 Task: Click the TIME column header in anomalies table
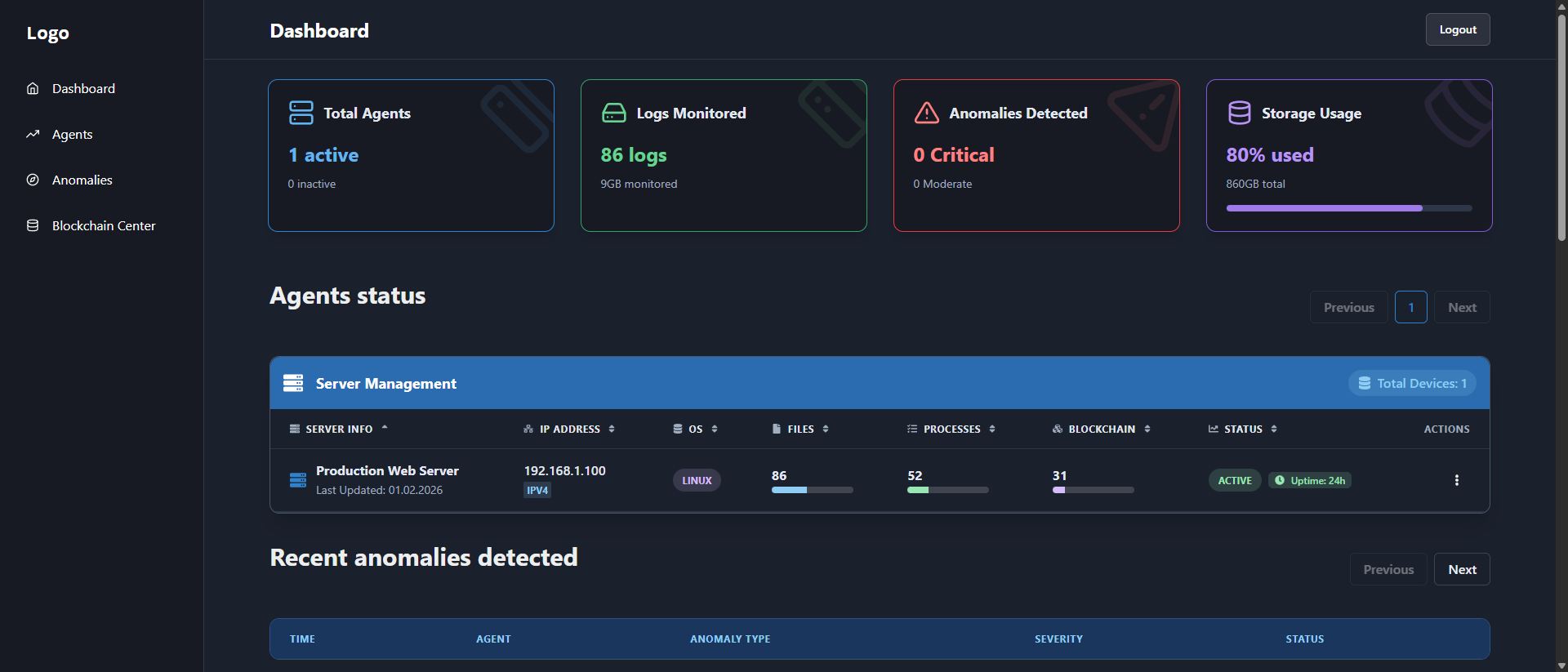(x=302, y=639)
